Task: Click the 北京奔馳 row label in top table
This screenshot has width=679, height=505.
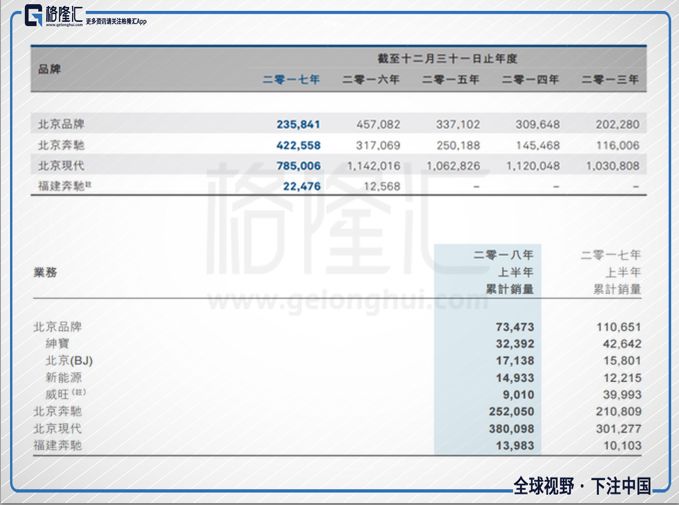Action: 61,145
